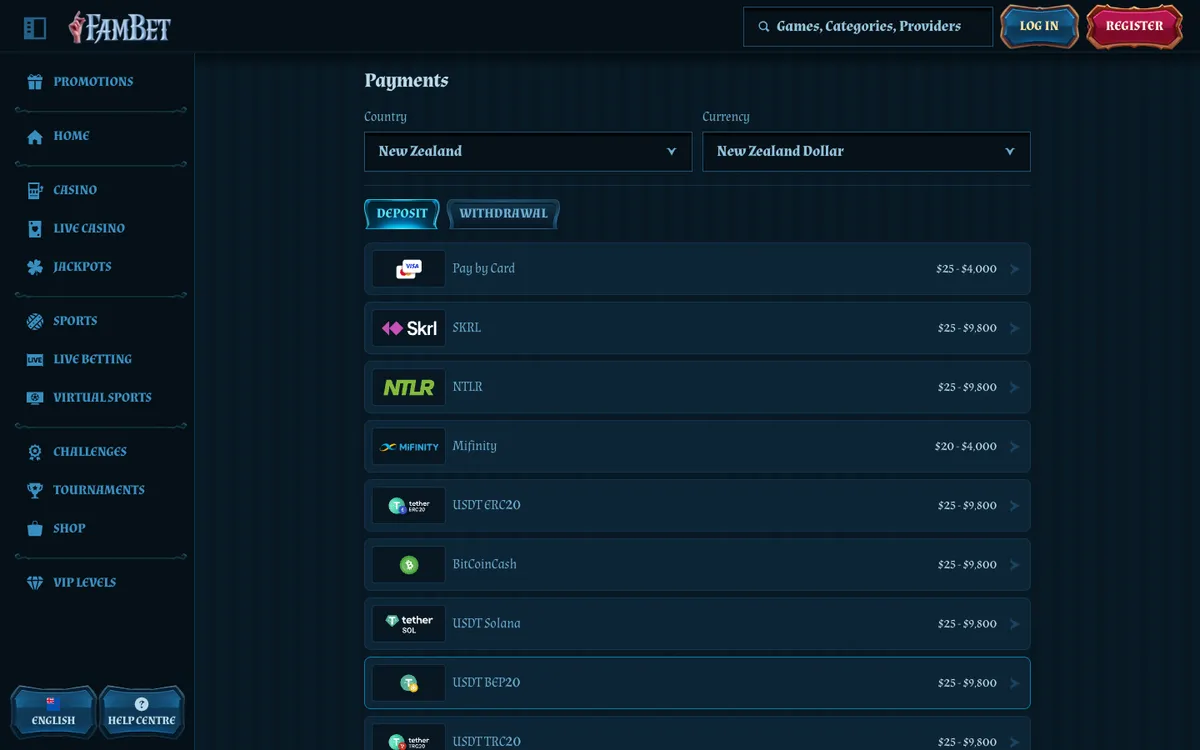Image resolution: width=1200 pixels, height=750 pixels.
Task: Go to Promotions in sidebar
Action: point(93,82)
